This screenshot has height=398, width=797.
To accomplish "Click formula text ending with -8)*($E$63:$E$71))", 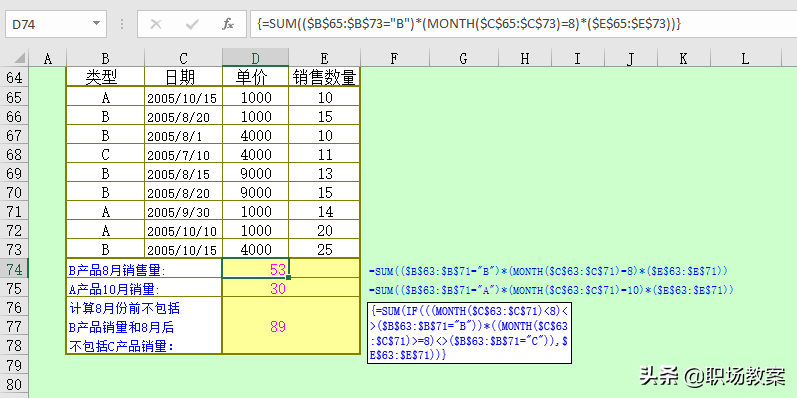I will coord(548,271).
